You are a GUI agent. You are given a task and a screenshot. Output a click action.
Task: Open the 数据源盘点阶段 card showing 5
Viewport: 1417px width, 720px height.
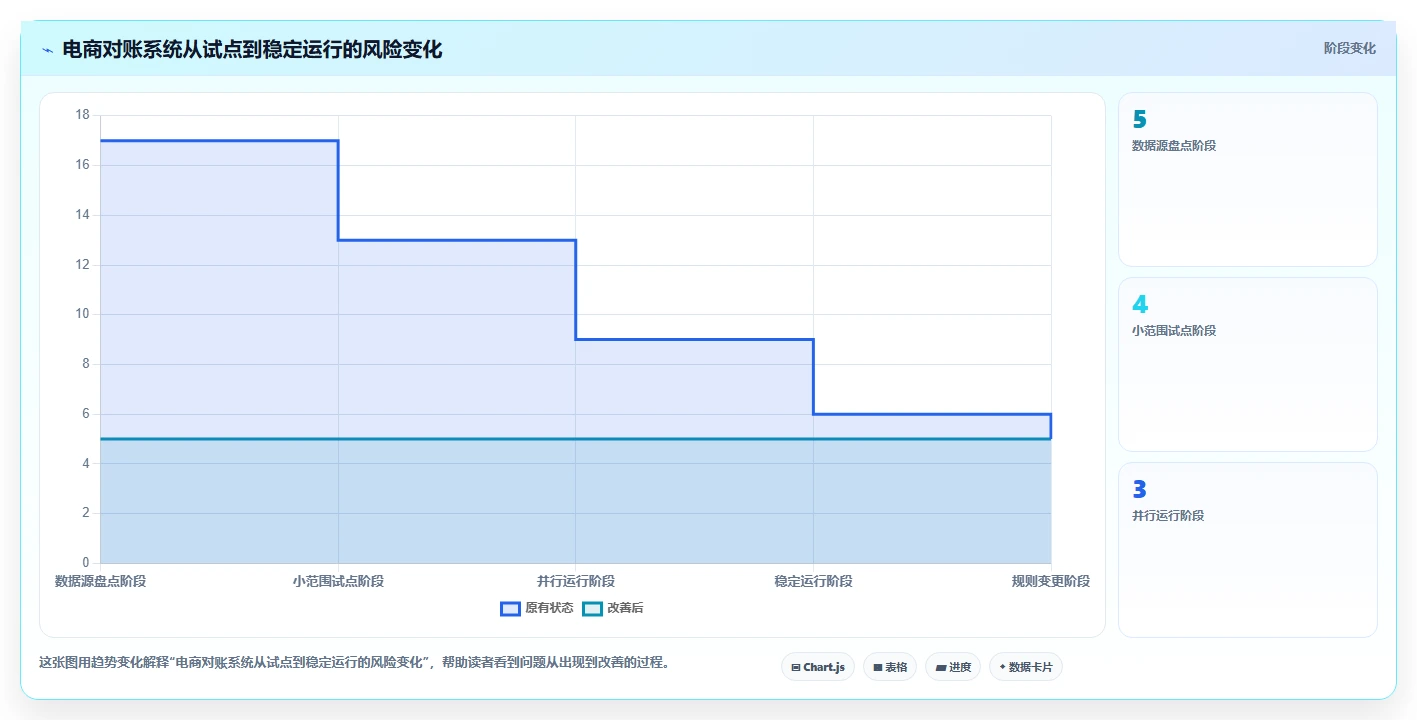coord(1247,180)
